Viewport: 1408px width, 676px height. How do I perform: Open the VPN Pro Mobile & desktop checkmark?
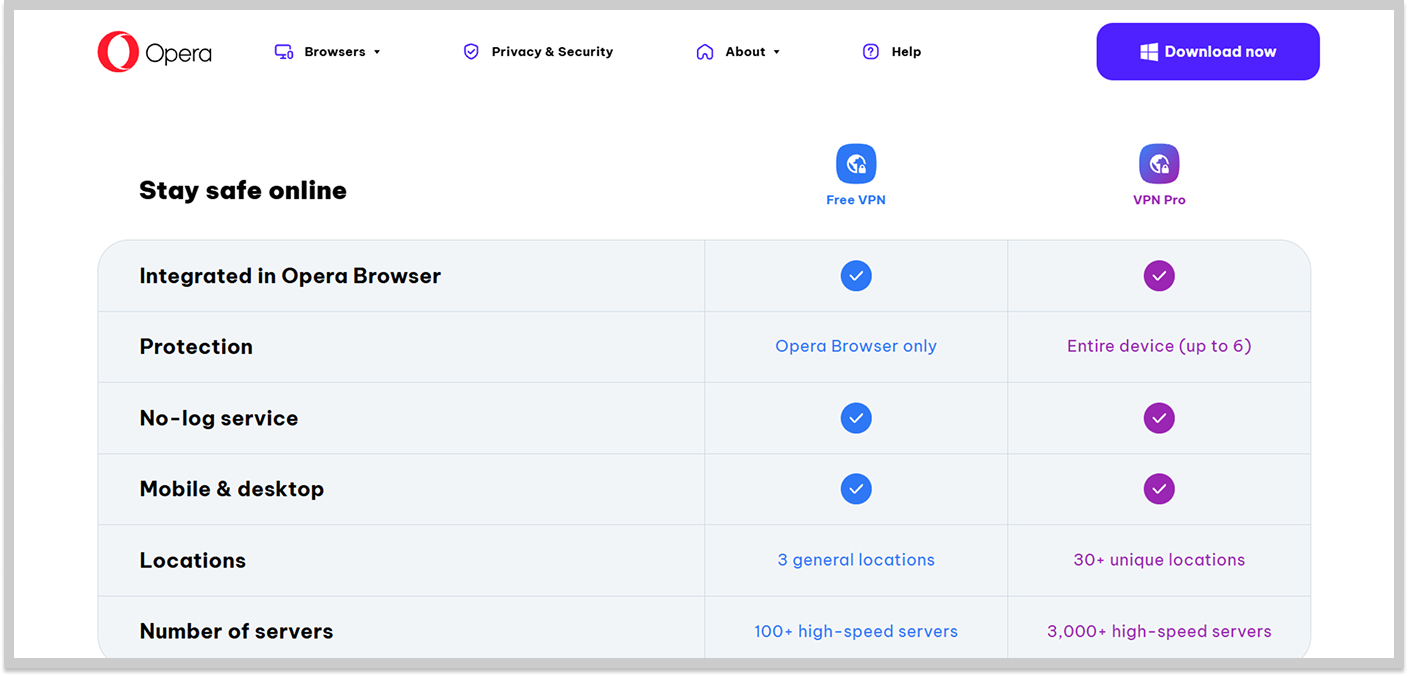[x=1159, y=489]
